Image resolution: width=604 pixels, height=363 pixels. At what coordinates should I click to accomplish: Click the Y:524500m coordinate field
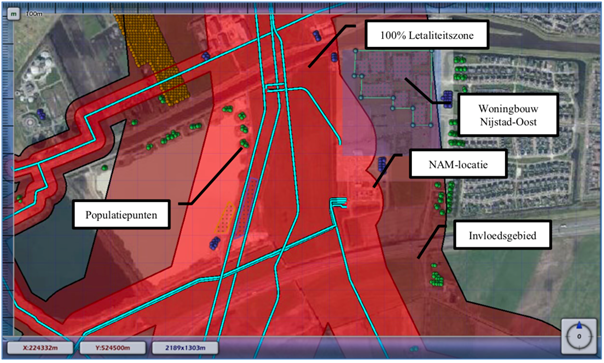point(112,348)
